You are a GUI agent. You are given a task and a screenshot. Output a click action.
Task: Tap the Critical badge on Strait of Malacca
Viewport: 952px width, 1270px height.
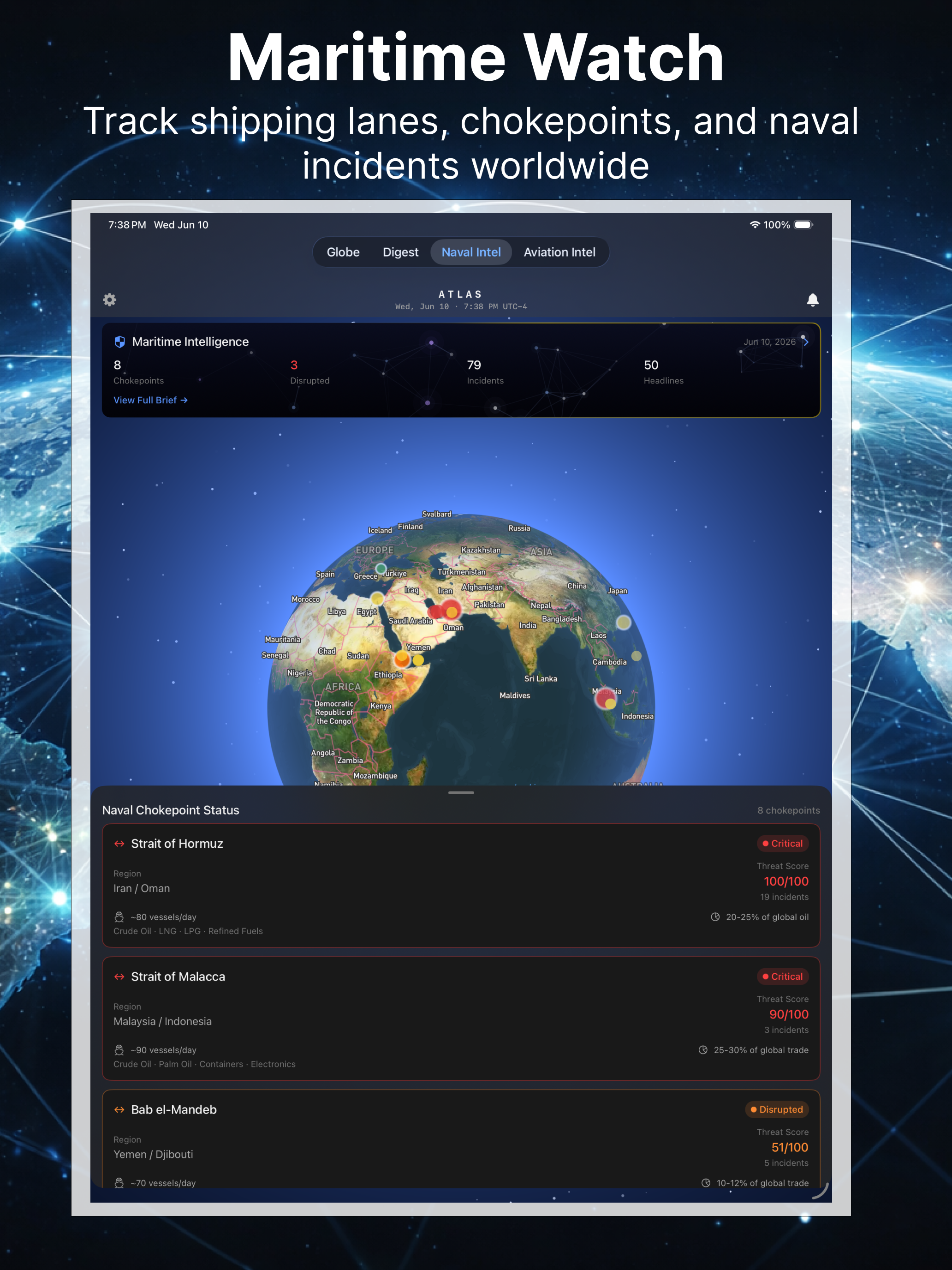coord(783,976)
